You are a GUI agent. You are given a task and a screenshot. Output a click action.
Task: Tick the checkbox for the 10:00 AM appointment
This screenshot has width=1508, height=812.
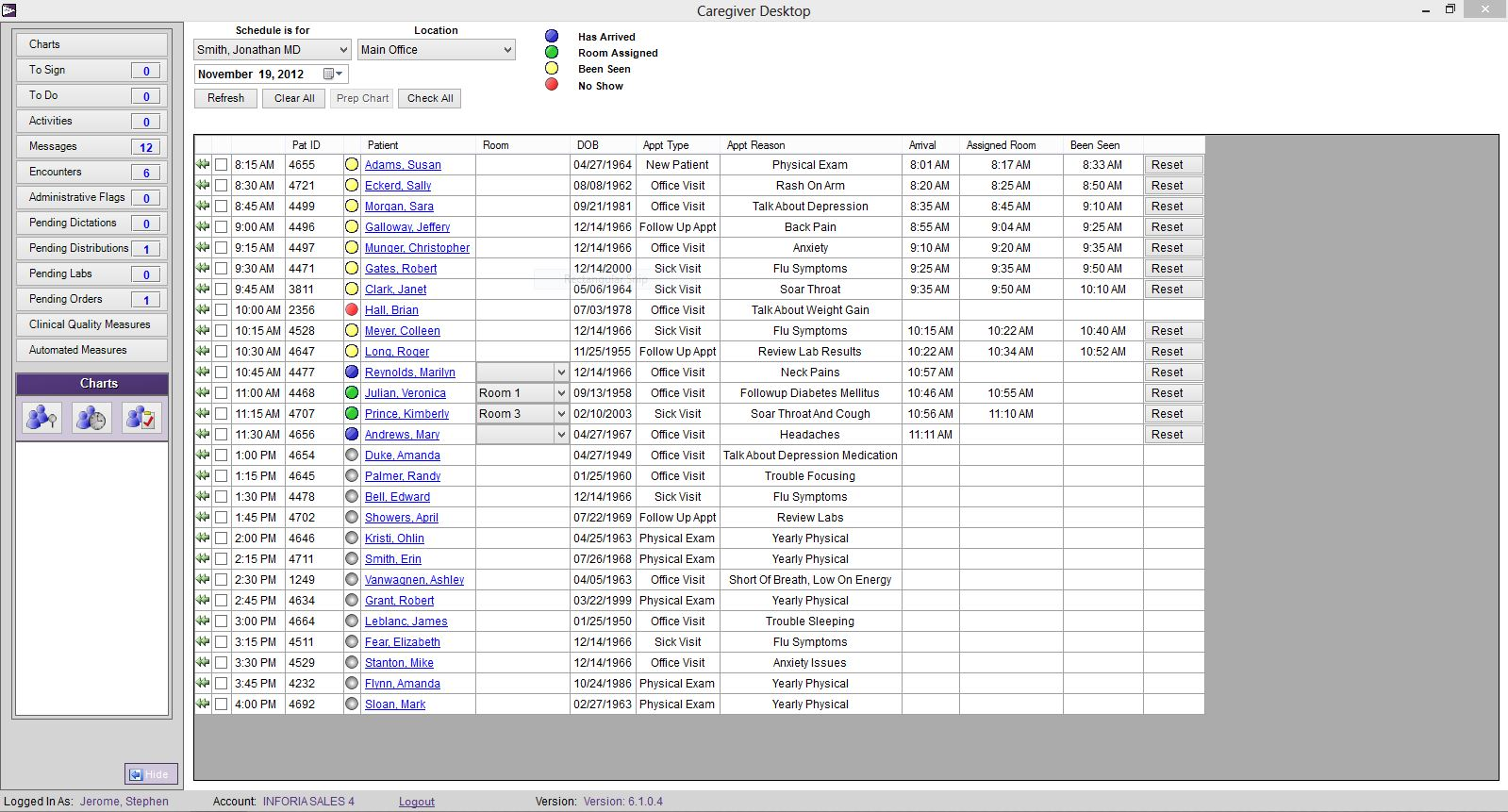tap(221, 310)
